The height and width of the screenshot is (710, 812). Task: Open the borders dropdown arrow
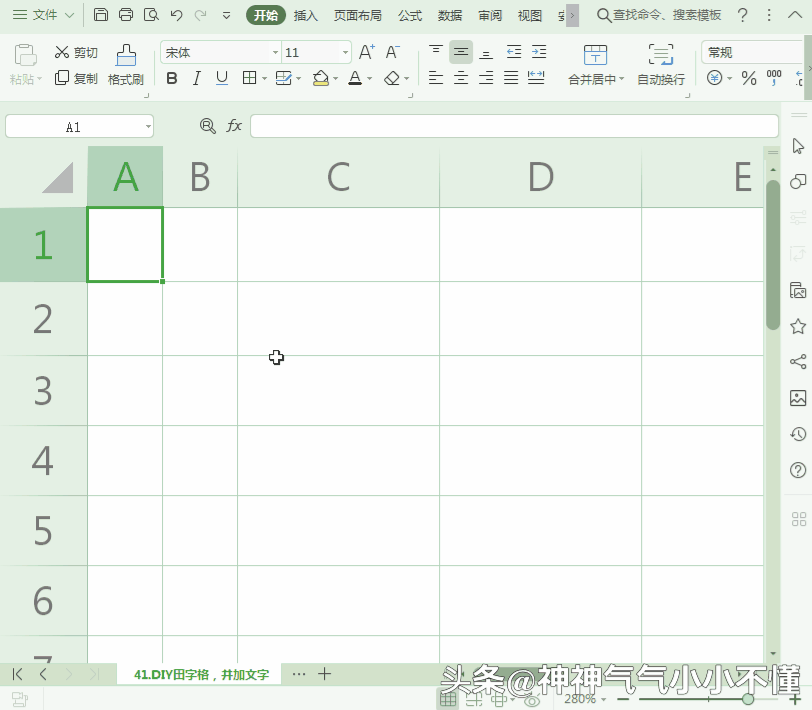click(x=264, y=79)
